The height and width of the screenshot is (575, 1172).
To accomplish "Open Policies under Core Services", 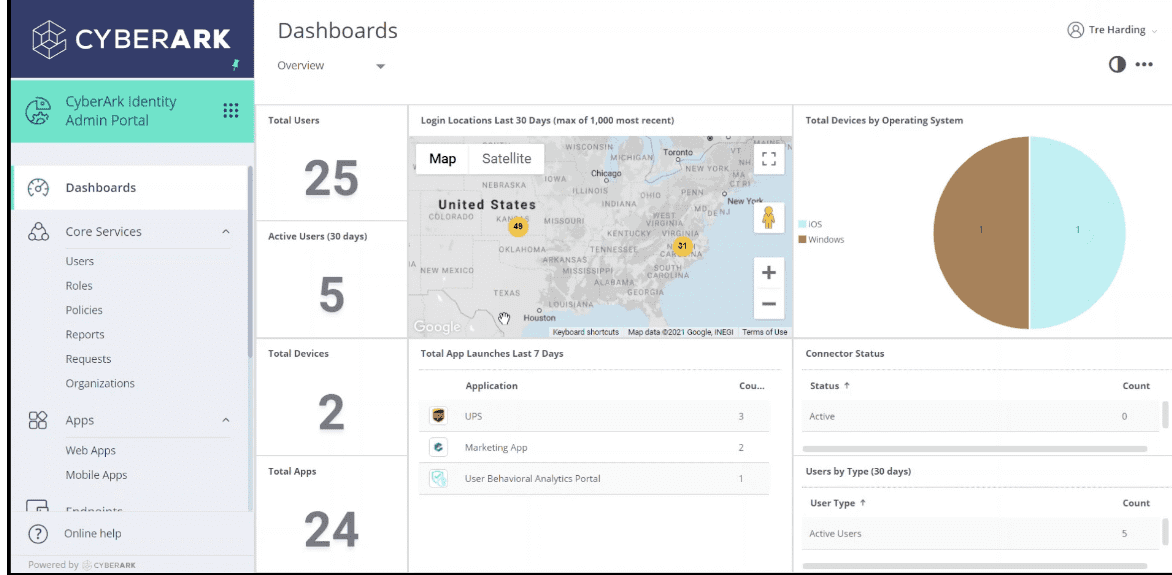I will (x=84, y=310).
